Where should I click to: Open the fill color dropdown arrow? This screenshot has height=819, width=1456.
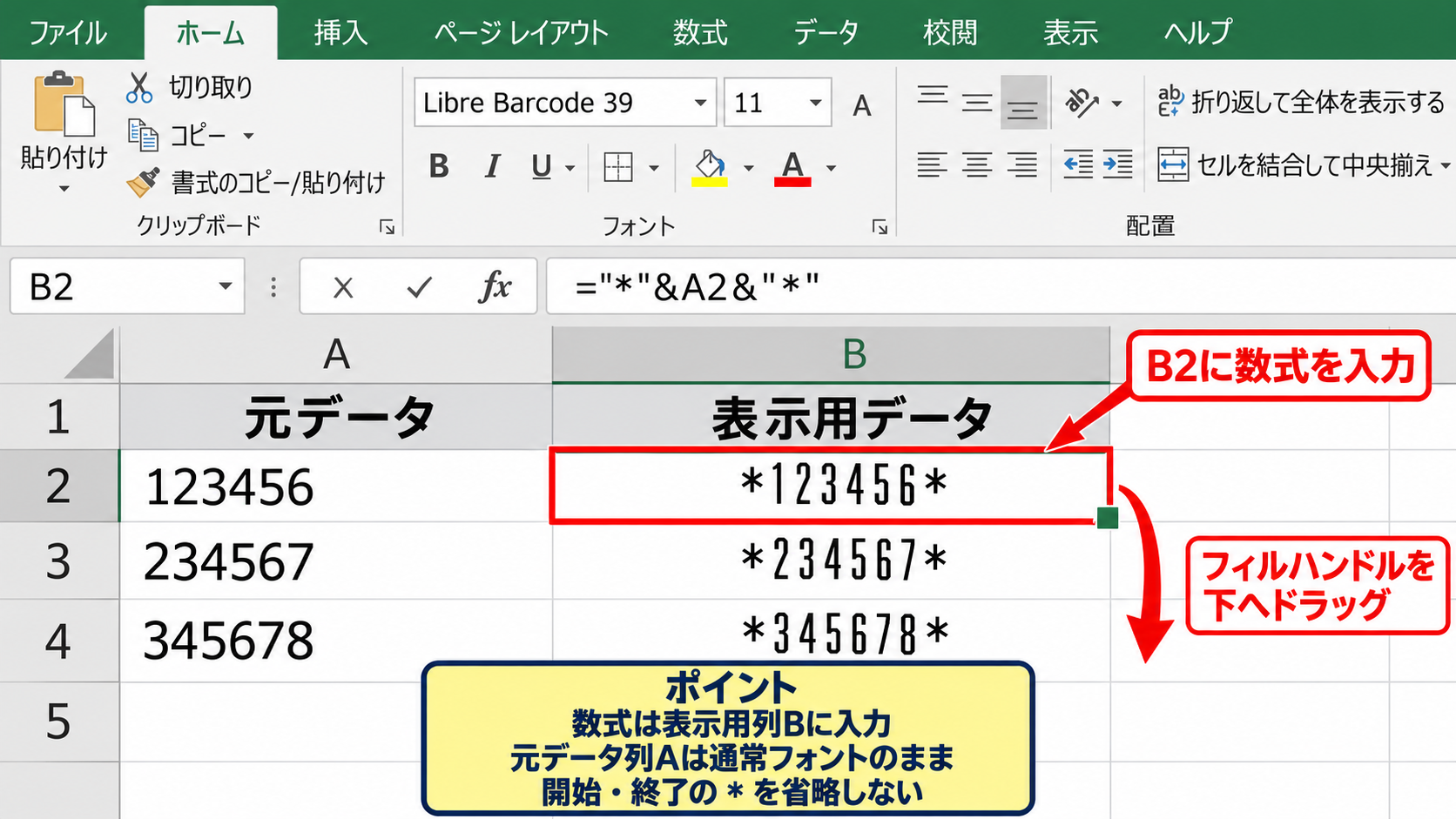coord(748,168)
